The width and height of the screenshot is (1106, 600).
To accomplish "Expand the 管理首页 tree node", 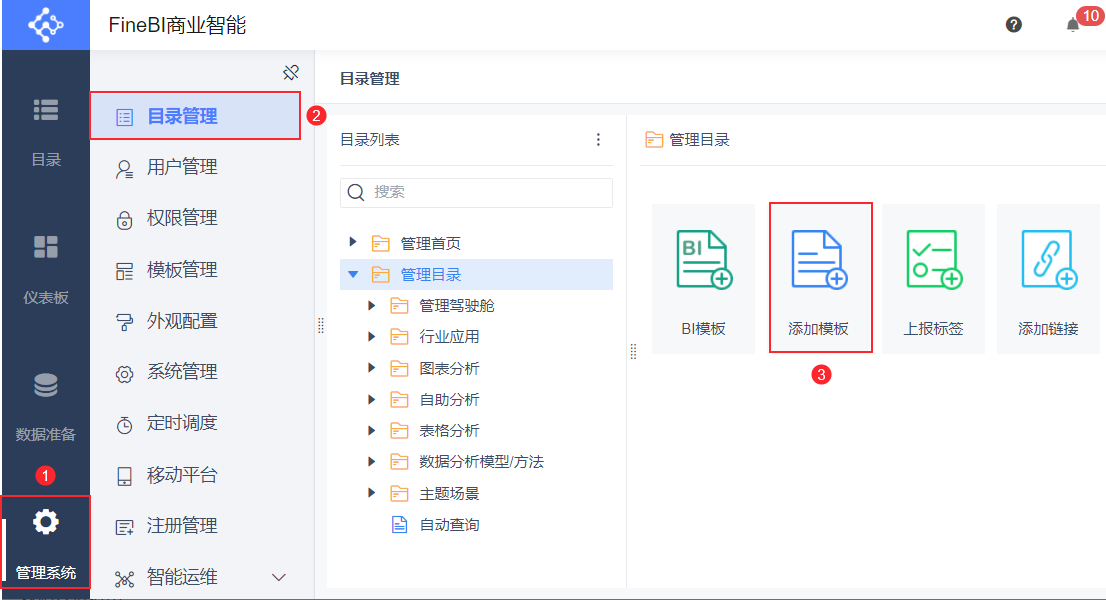I will pos(353,242).
